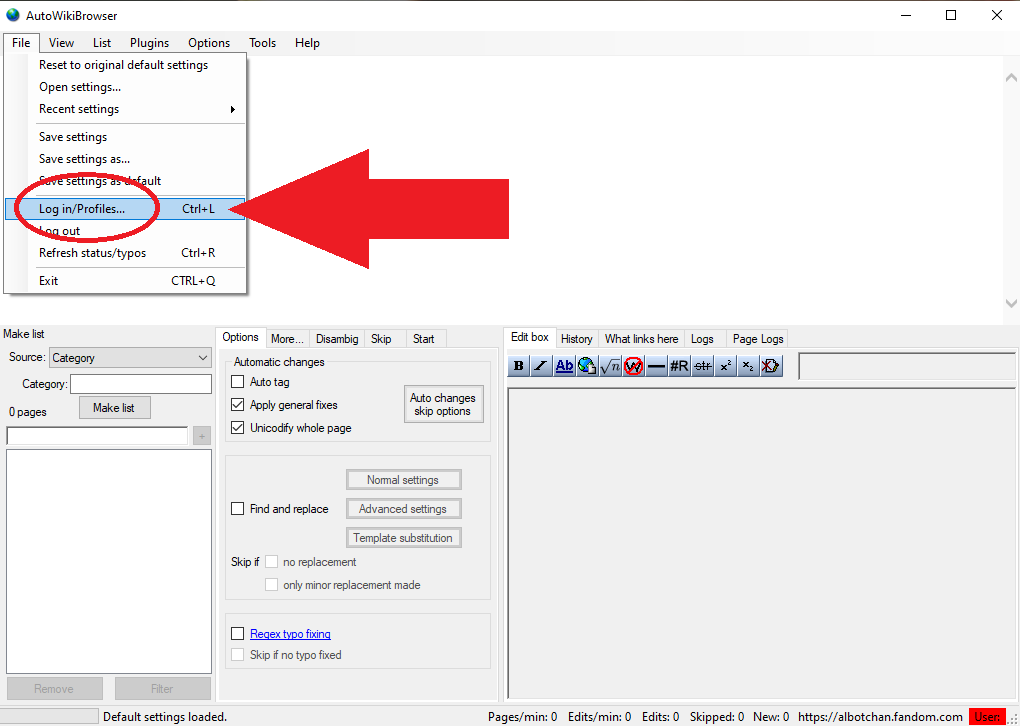The image size is (1020, 726).
Task: Apply italic formatting in edit box toolbar
Action: click(x=541, y=366)
